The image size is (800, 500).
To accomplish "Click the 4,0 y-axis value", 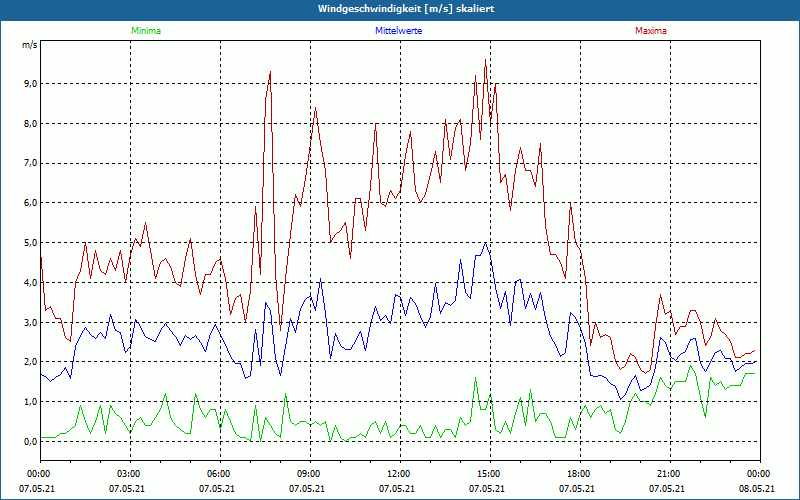I will pos(30,283).
